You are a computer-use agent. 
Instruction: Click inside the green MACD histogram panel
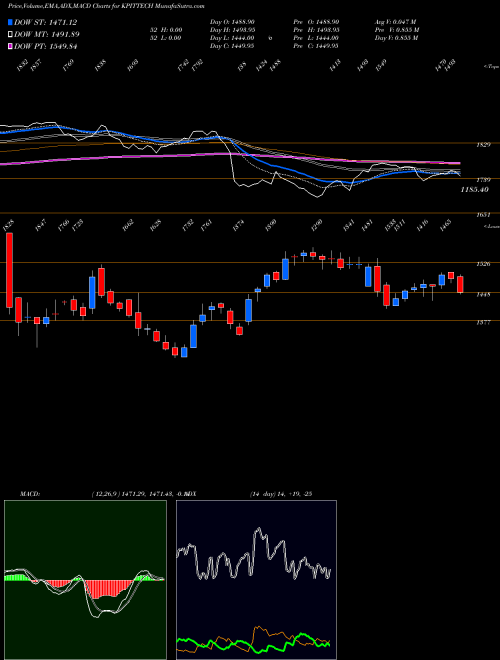pyautogui.click(x=85, y=580)
